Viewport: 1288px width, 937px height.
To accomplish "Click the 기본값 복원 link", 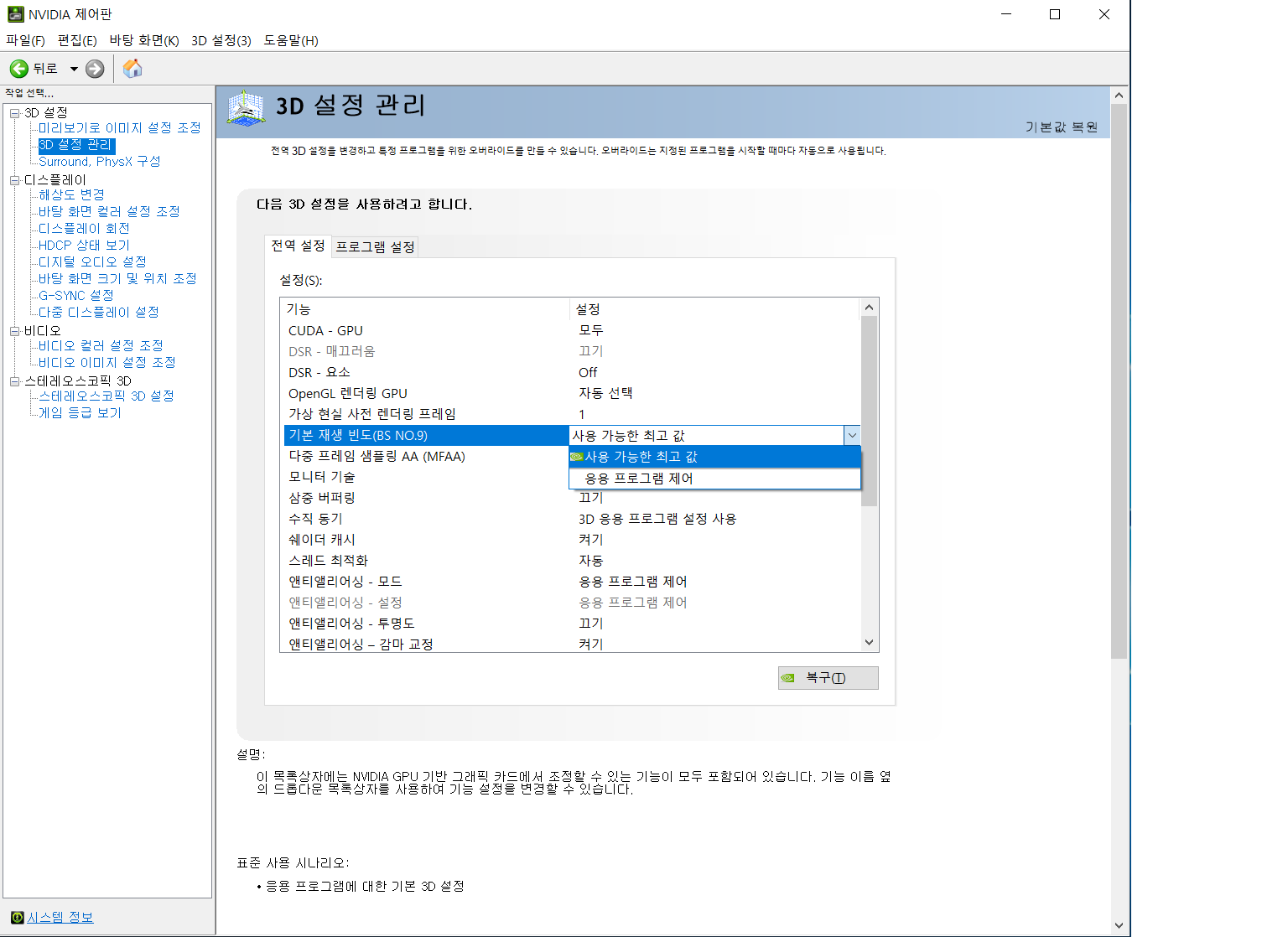I will coord(1061,127).
